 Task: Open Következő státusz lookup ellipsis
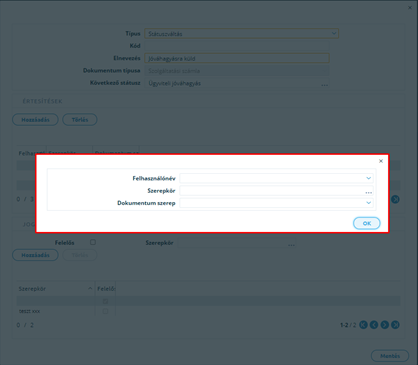tap(324, 84)
